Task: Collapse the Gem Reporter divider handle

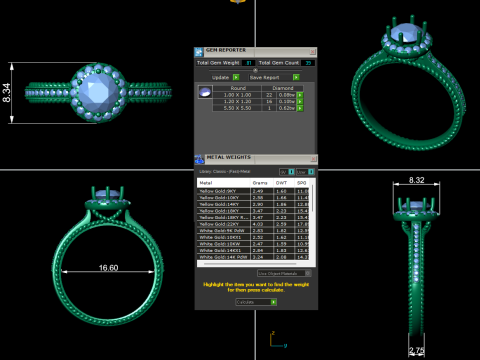Action: 255,70
